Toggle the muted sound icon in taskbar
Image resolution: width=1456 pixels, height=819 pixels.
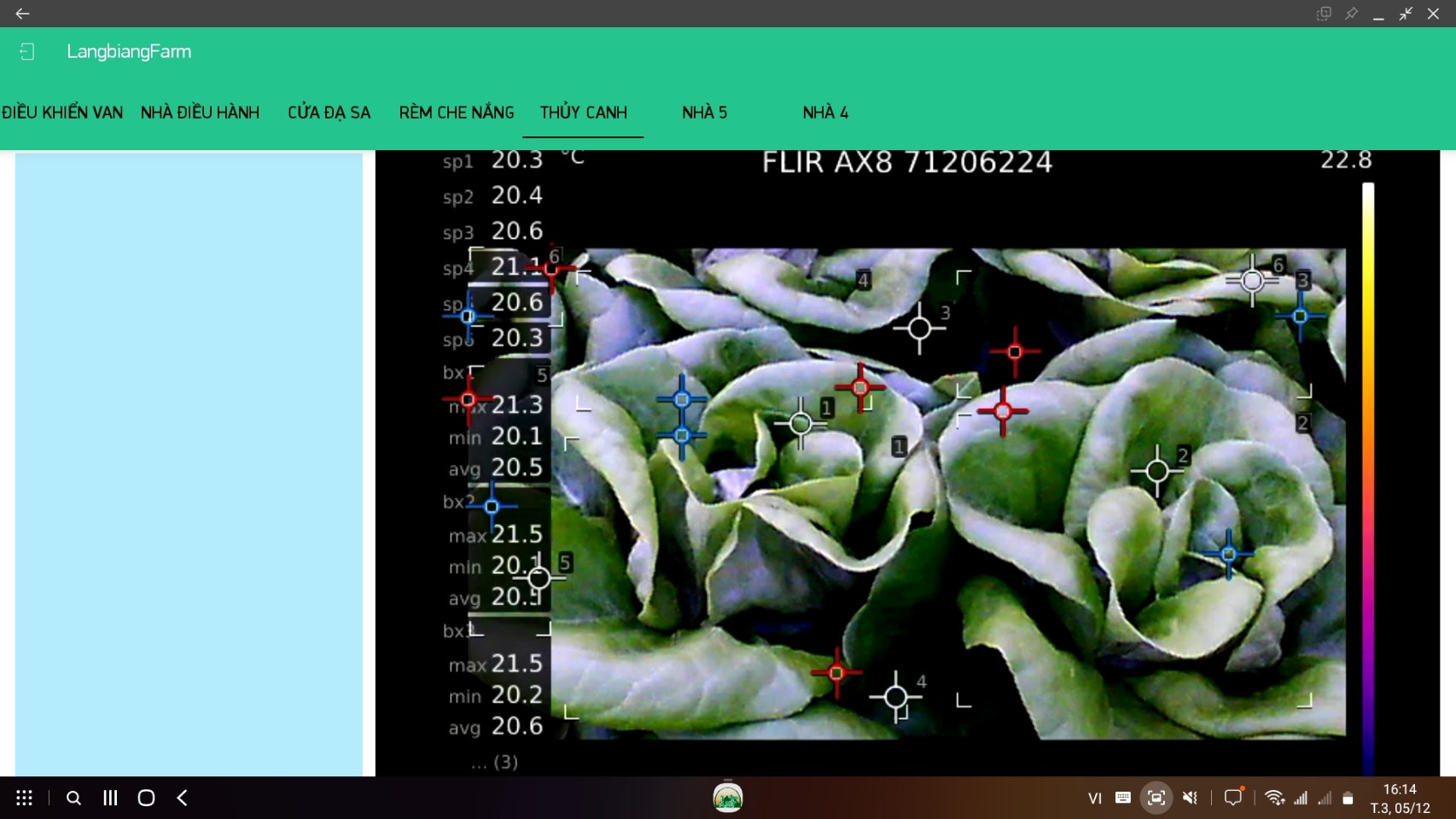click(1190, 798)
